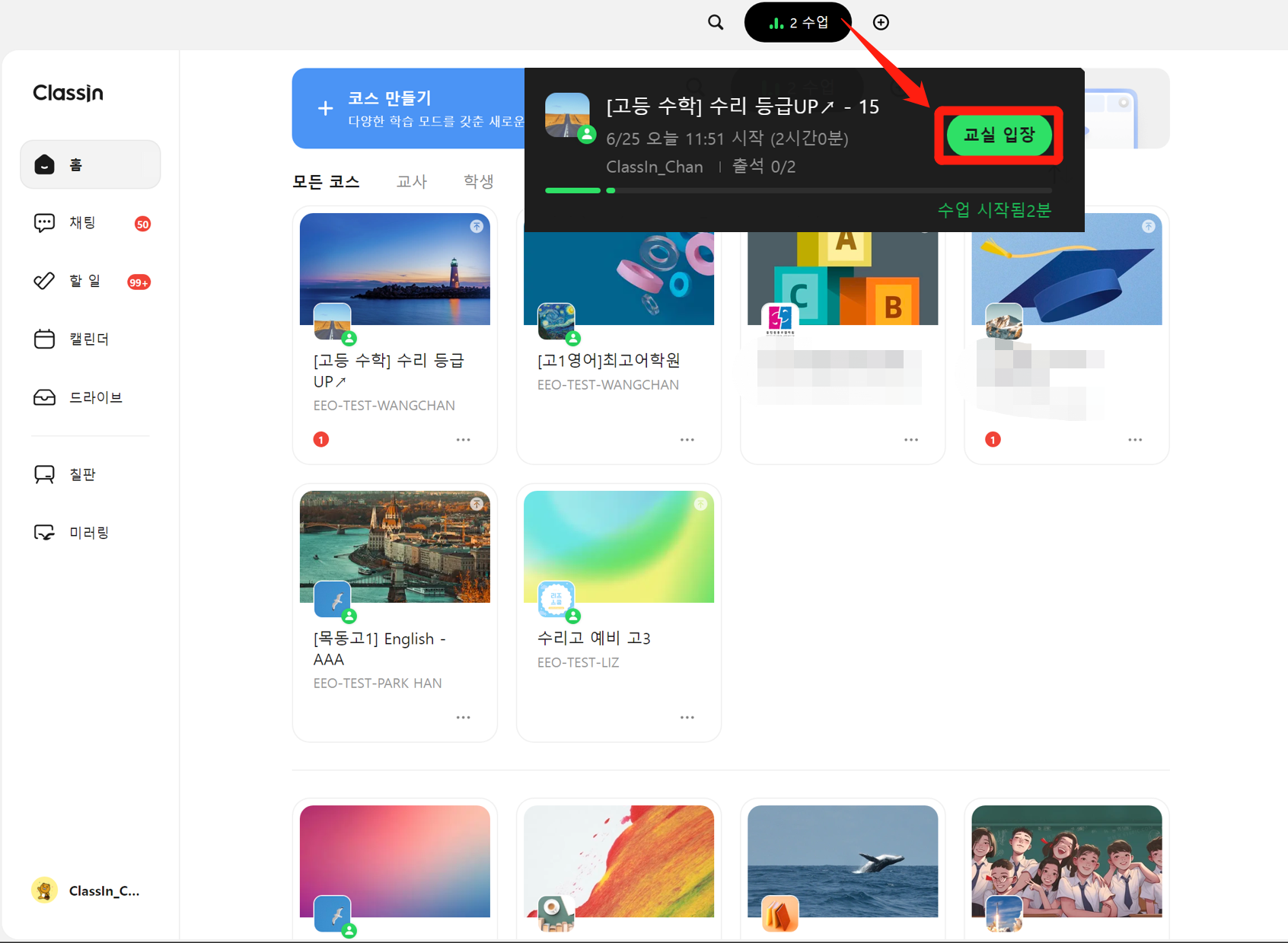Screen dimensions: 1288x943
Task: Click the red 1 badge on graduation cap card
Action: [993, 439]
